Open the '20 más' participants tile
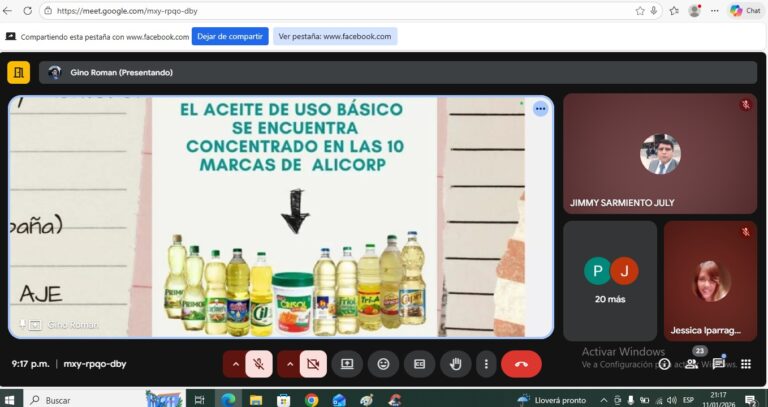Viewport: 768px width, 407px height. (x=610, y=281)
